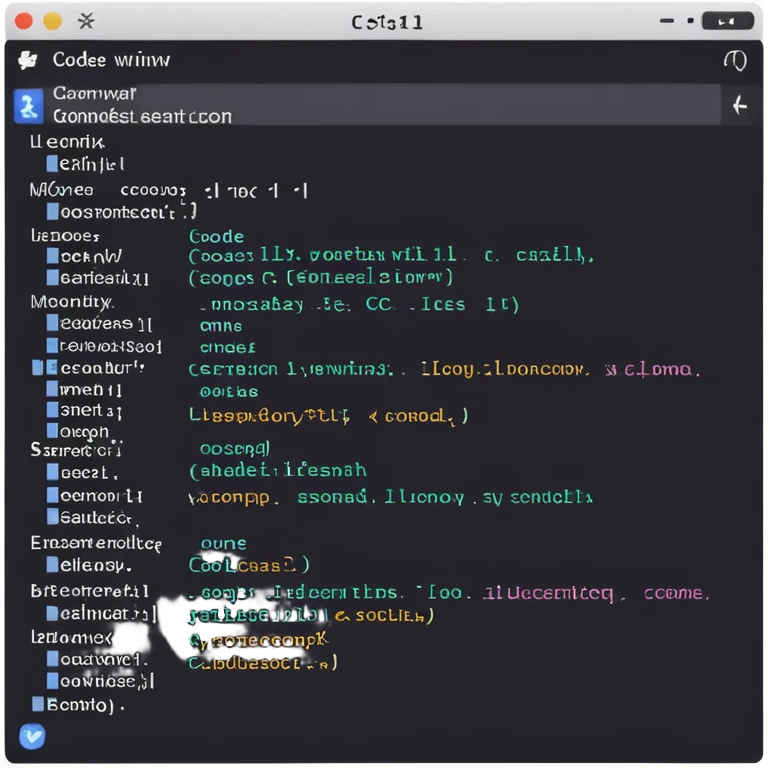Expand the 'lanlomiek' group heading
The width and height of the screenshot is (768, 768).
pos(71,637)
